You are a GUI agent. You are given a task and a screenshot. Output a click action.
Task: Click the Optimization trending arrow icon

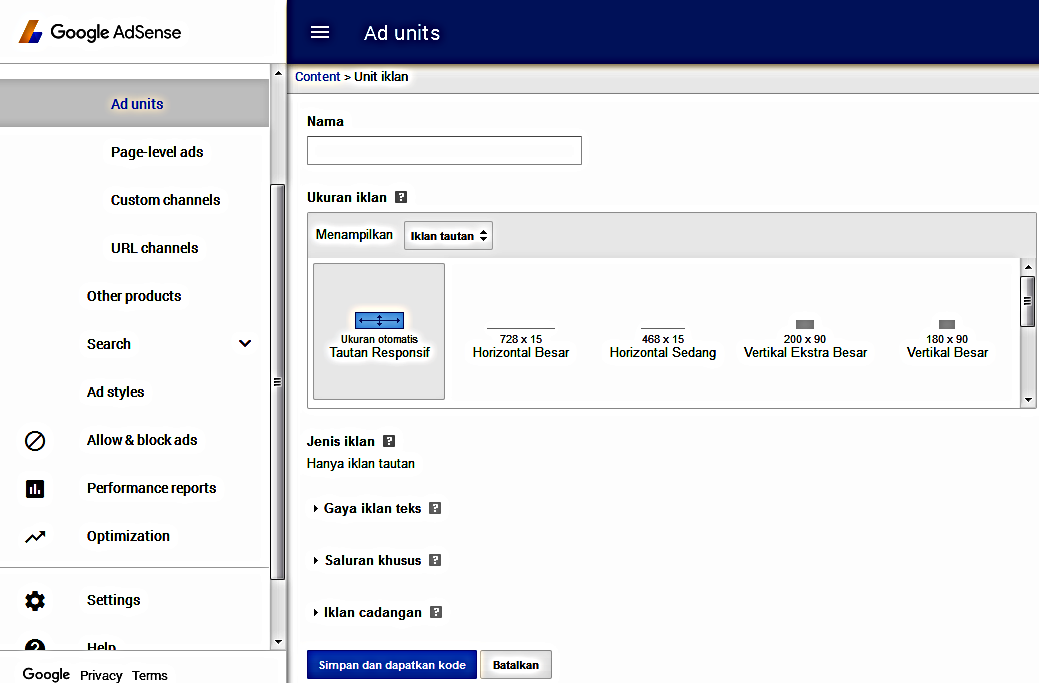[34, 536]
